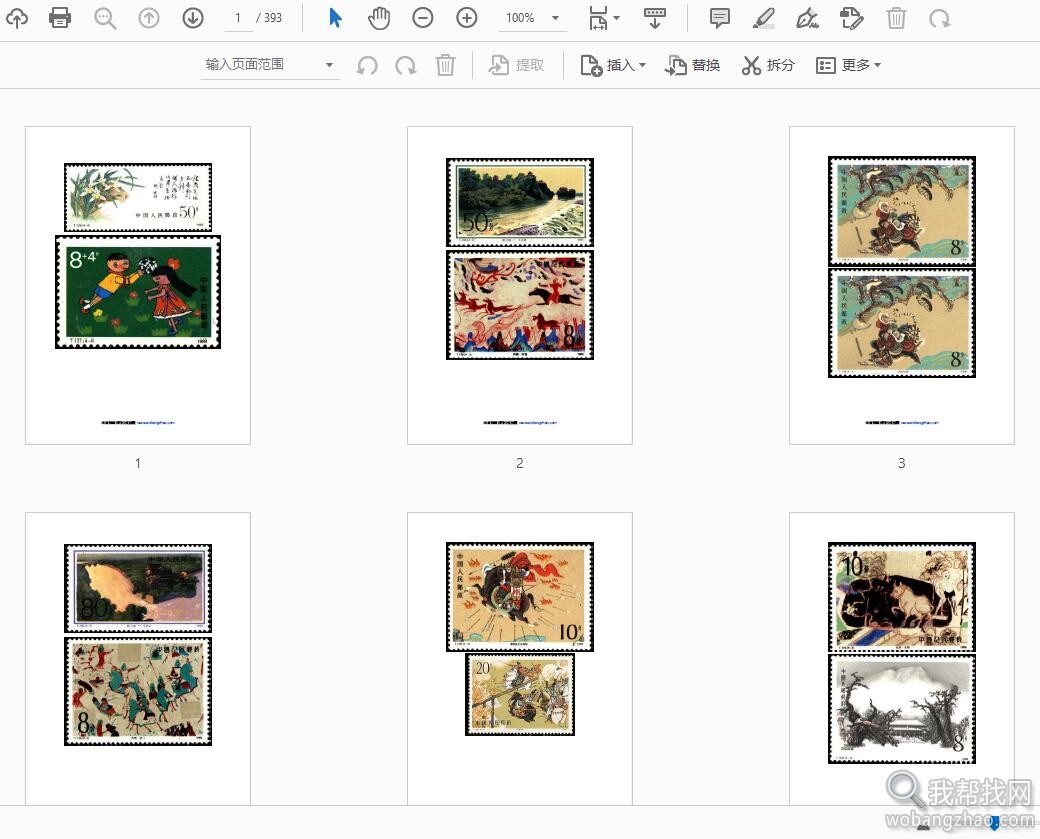The image size is (1040, 839).
Task: Zoom out with the minus icon
Action: click(422, 18)
